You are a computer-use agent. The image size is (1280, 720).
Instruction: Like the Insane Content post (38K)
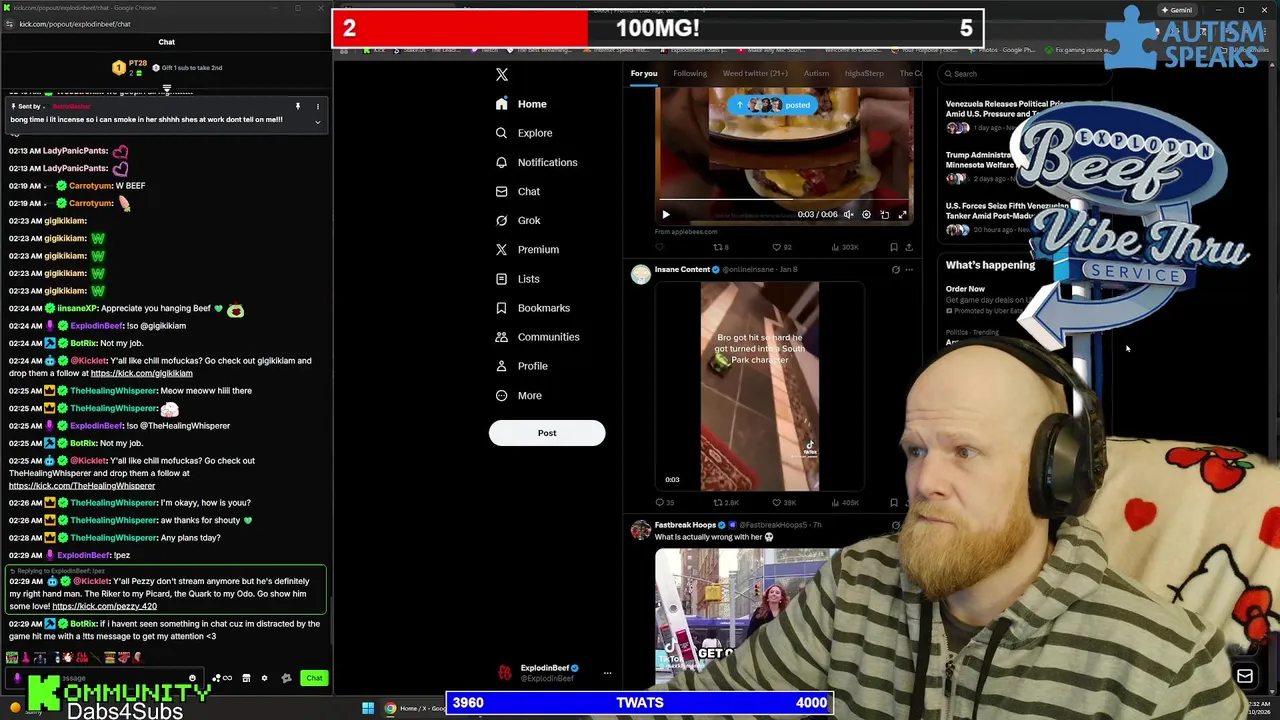pyautogui.click(x=783, y=502)
